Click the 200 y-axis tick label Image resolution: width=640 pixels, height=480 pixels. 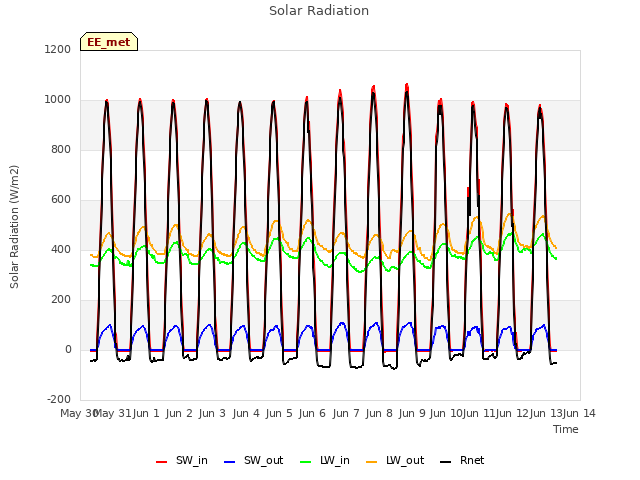[61, 300]
